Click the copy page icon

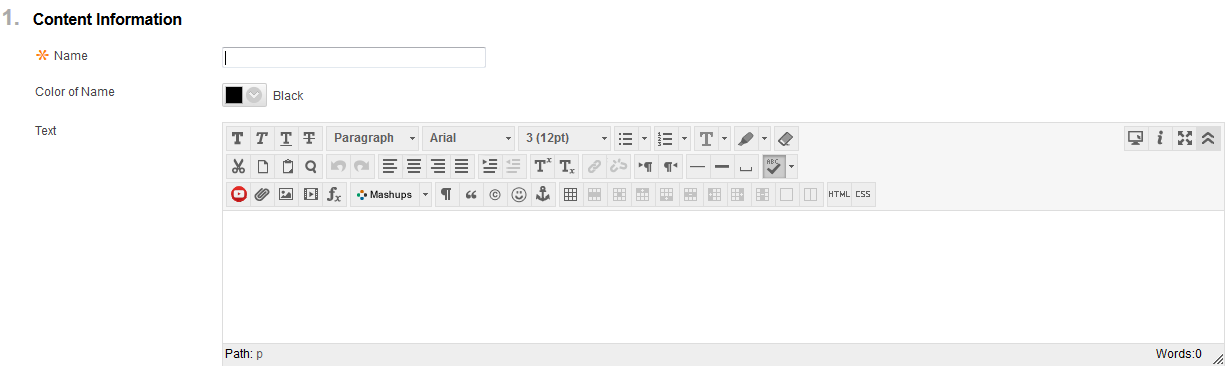coord(262,166)
